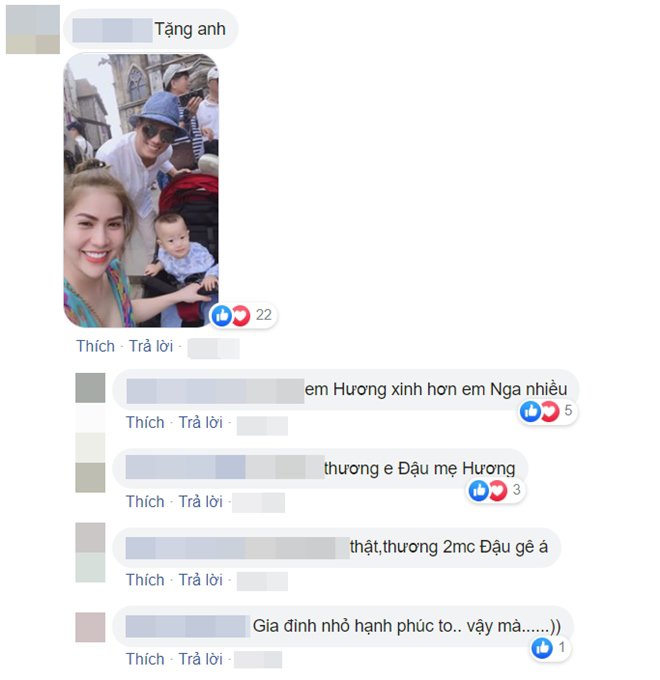
Task: Click like icon on Gia đình nhỏ comment
Action: pos(542,648)
